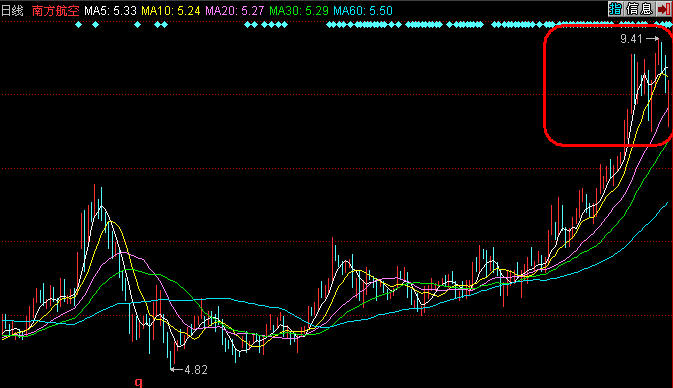Image resolution: width=673 pixels, height=388 pixels.
Task: Click the candlestick at the 9.41 peak
Action: 659,52
